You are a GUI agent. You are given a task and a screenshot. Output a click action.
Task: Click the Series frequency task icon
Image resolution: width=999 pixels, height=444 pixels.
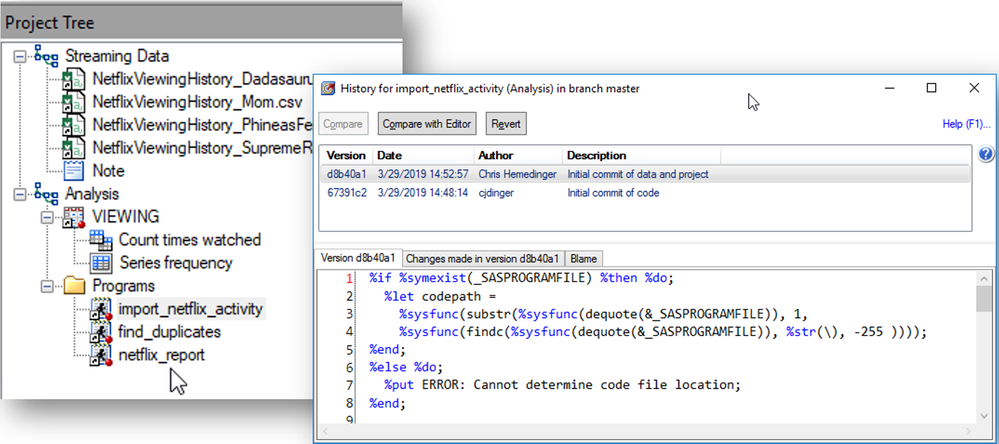pos(100,263)
